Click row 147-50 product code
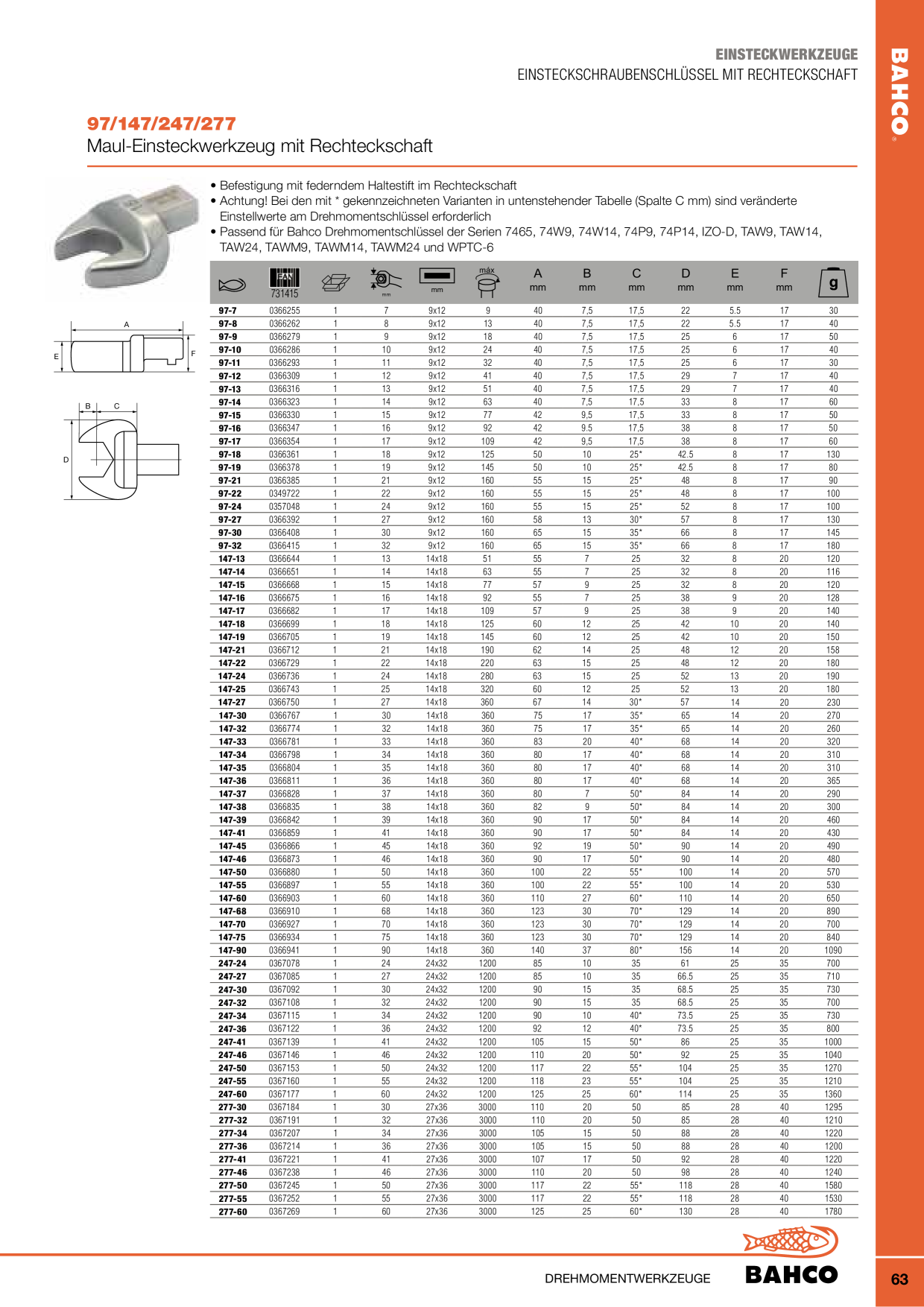 (x=232, y=872)
